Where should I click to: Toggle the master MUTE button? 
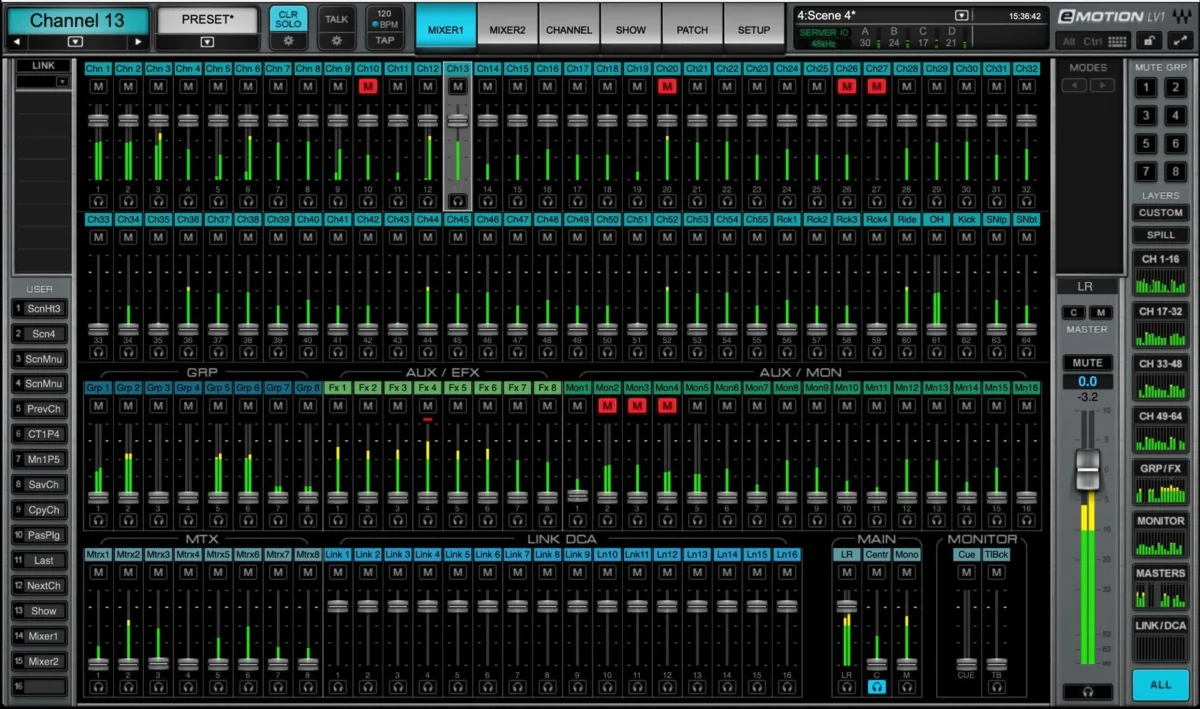coord(1087,363)
